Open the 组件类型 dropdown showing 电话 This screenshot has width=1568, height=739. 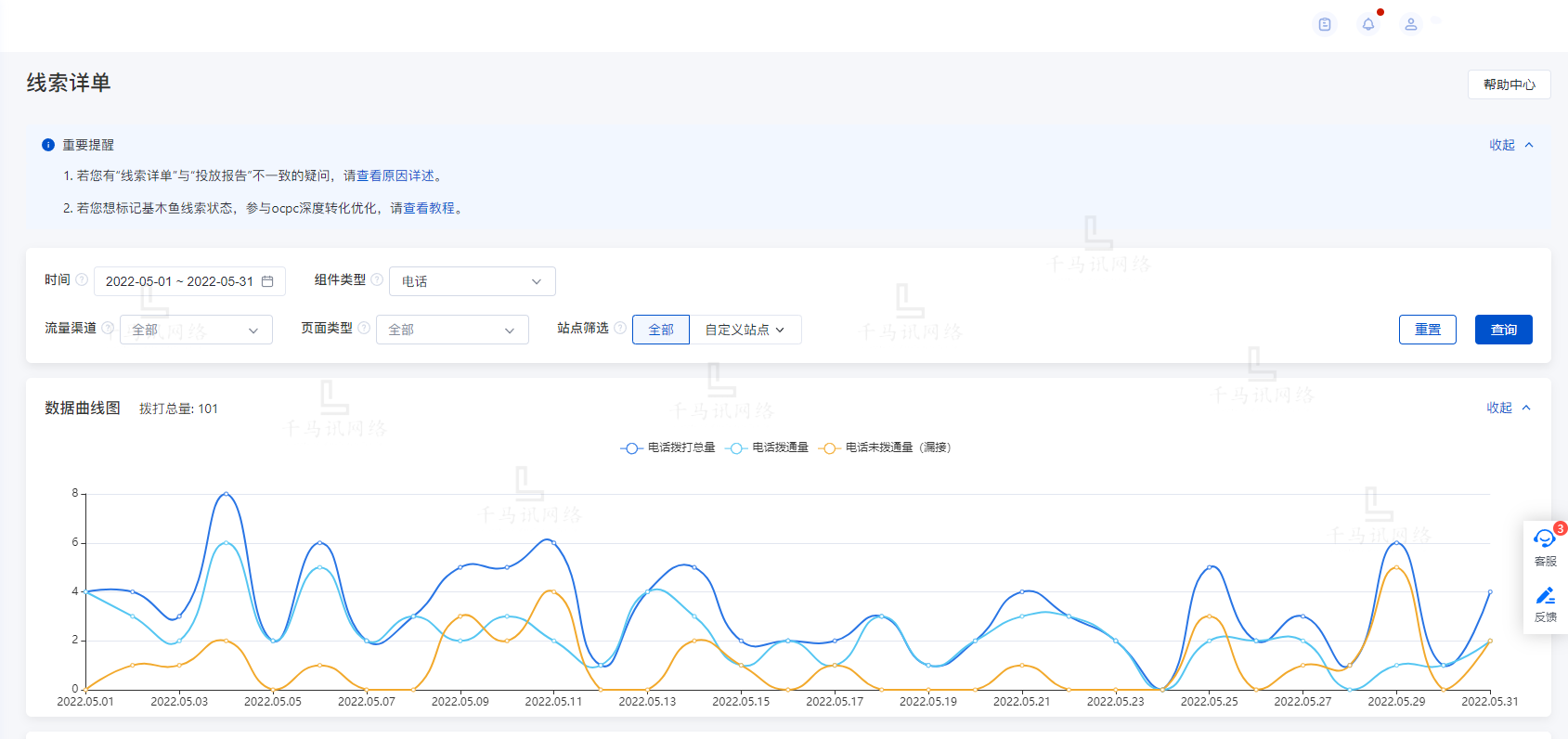tap(472, 281)
